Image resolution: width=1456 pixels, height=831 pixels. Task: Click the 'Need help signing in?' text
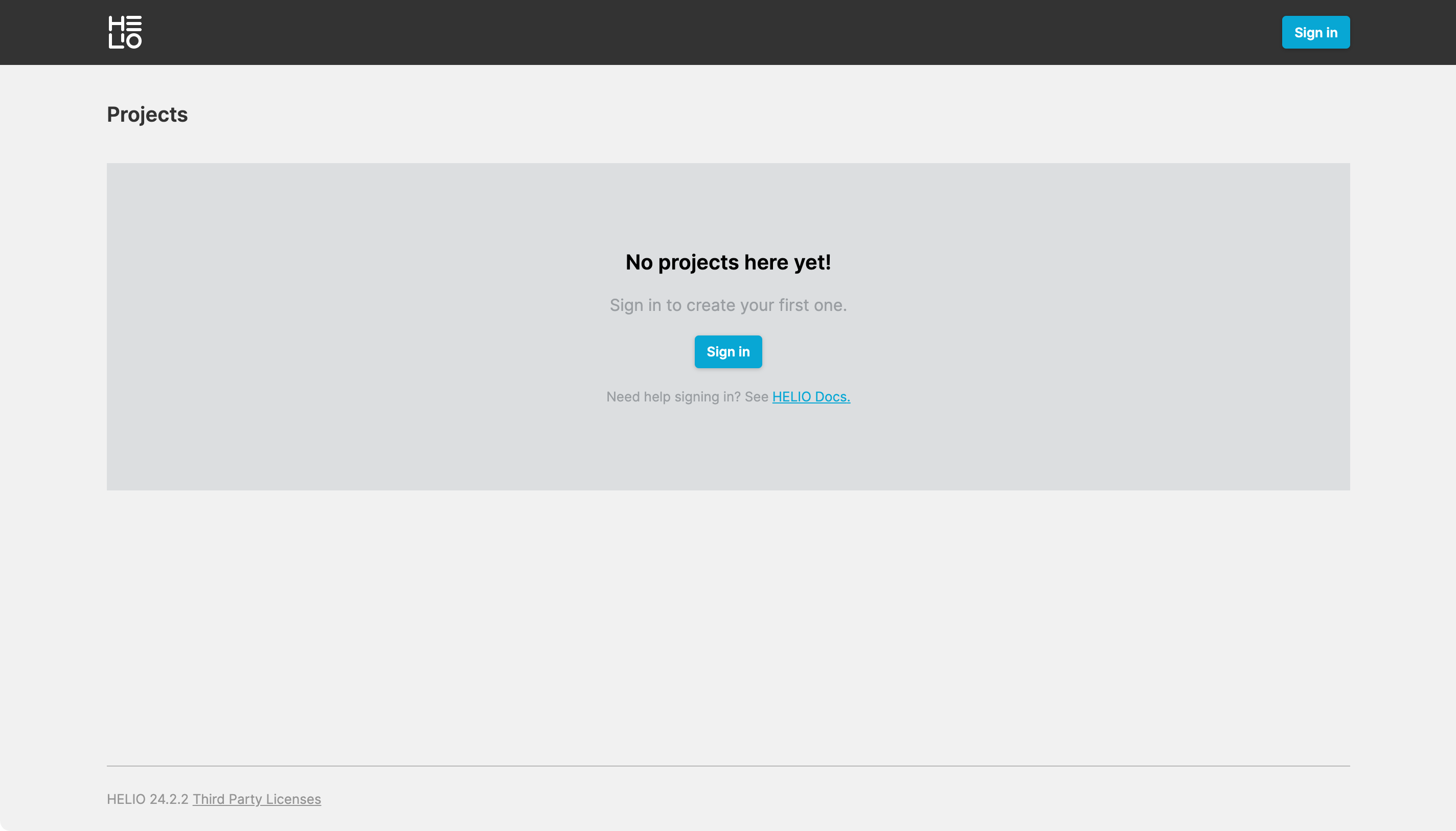(x=673, y=397)
